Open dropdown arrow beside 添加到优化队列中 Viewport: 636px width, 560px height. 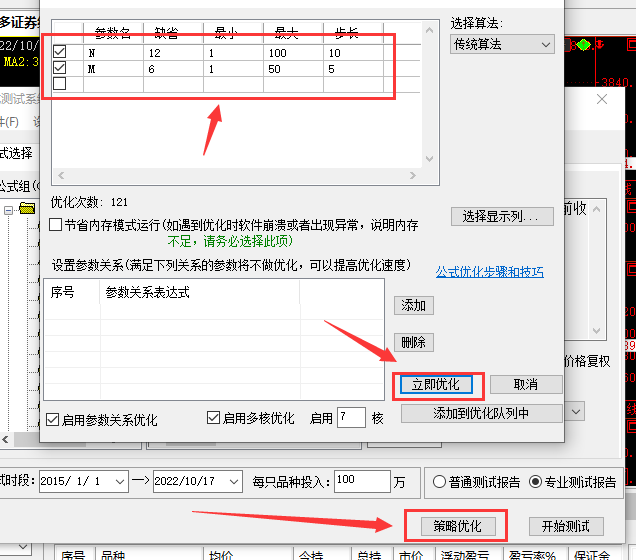576,412
